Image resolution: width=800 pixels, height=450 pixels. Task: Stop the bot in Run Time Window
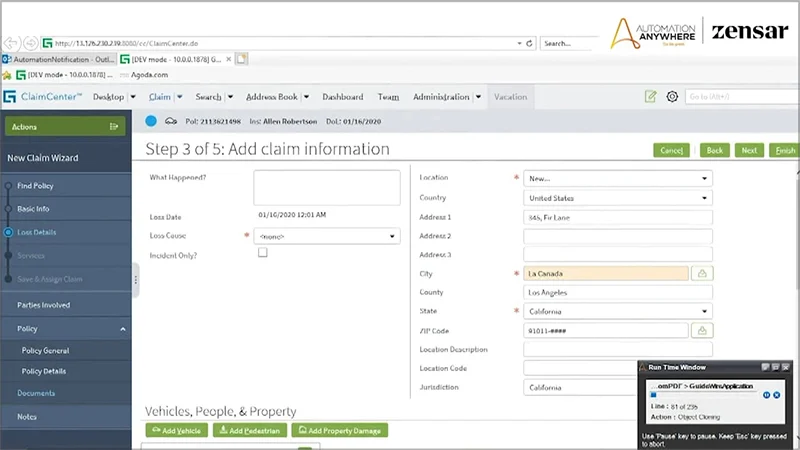777,395
